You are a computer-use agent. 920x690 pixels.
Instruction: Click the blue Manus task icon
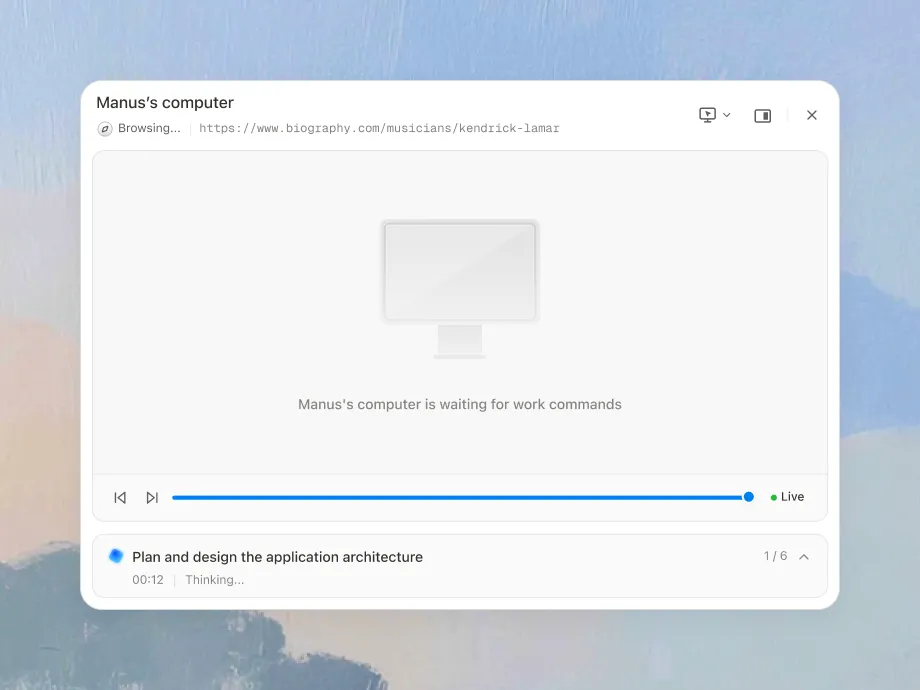tap(116, 556)
